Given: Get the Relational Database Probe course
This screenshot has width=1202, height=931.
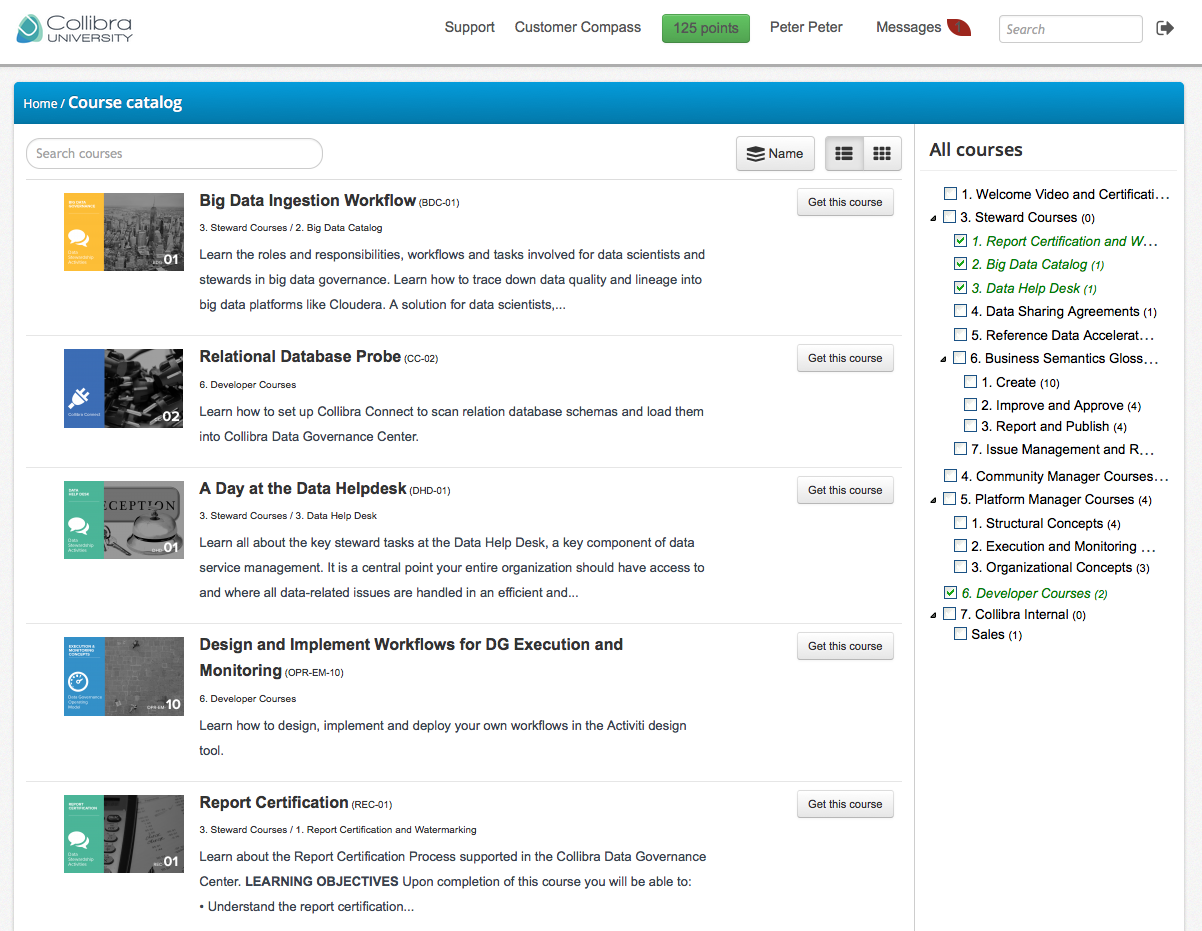Looking at the screenshot, I should tap(845, 358).
